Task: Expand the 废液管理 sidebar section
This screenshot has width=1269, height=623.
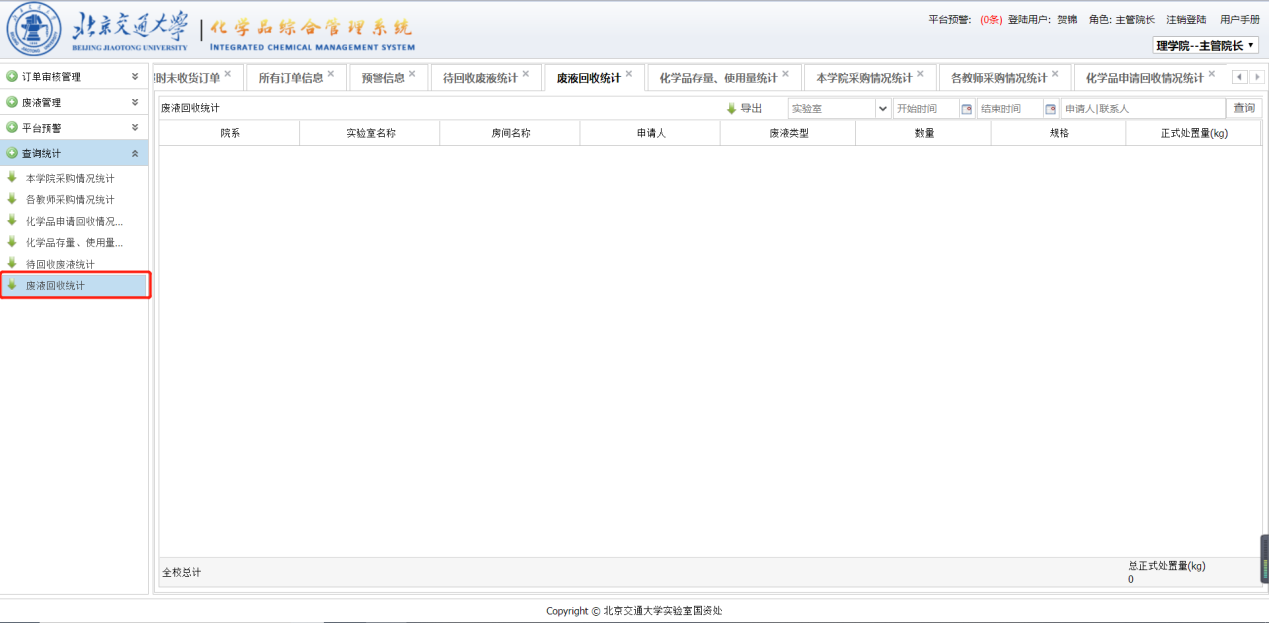Action: [x=135, y=102]
